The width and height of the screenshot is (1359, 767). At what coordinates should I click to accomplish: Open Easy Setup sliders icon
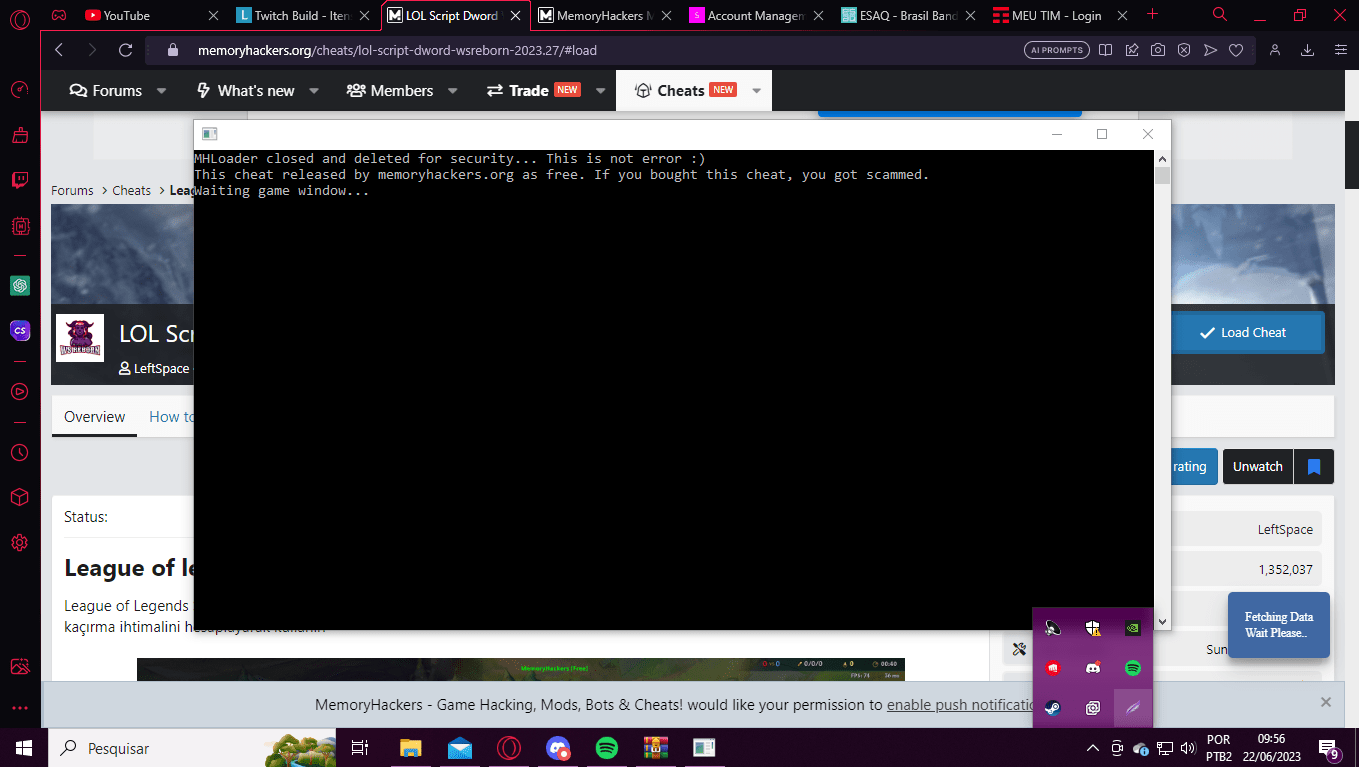coord(1340,50)
